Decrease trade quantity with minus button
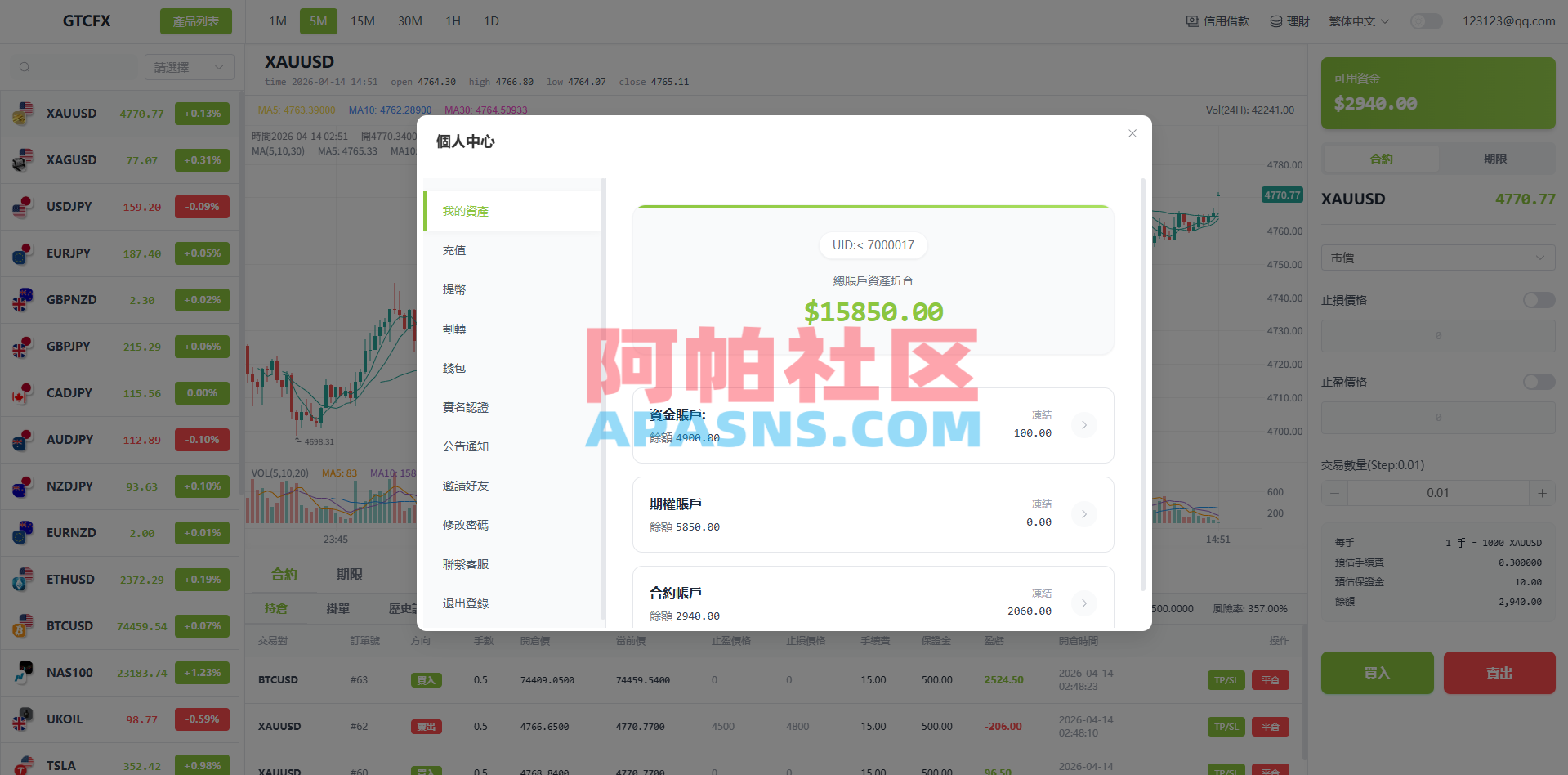1568x775 pixels. [x=1334, y=493]
